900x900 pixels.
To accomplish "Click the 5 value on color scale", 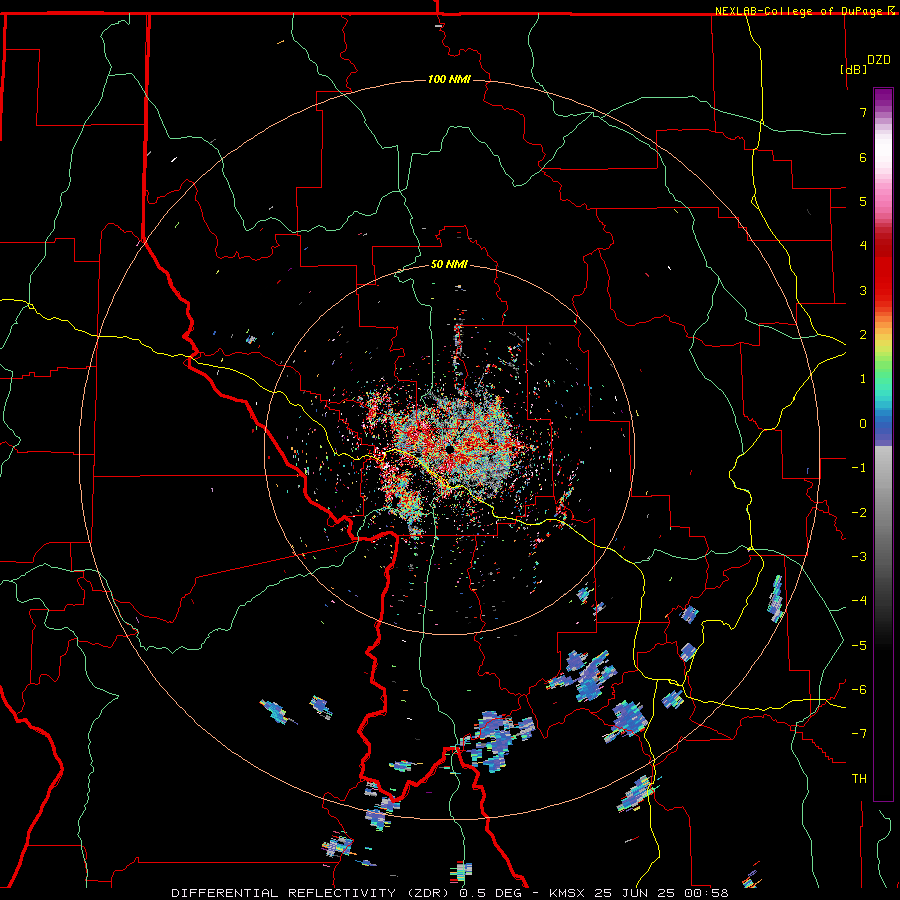I will click(x=863, y=201).
